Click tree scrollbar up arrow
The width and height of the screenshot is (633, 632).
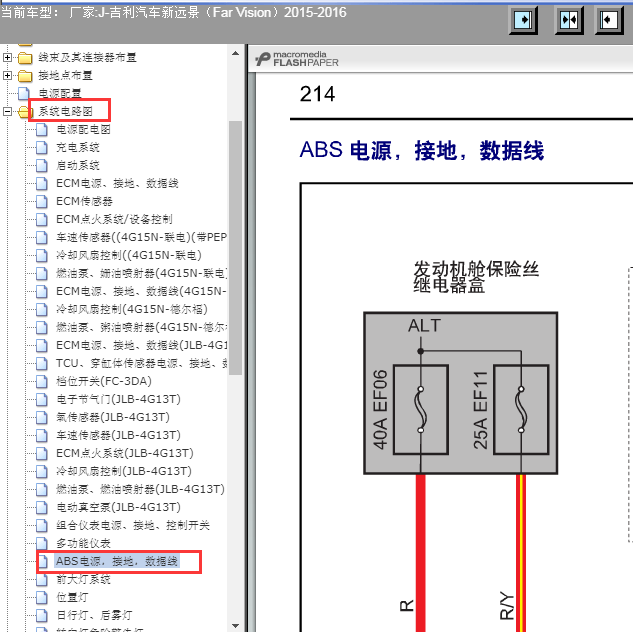coord(235,53)
